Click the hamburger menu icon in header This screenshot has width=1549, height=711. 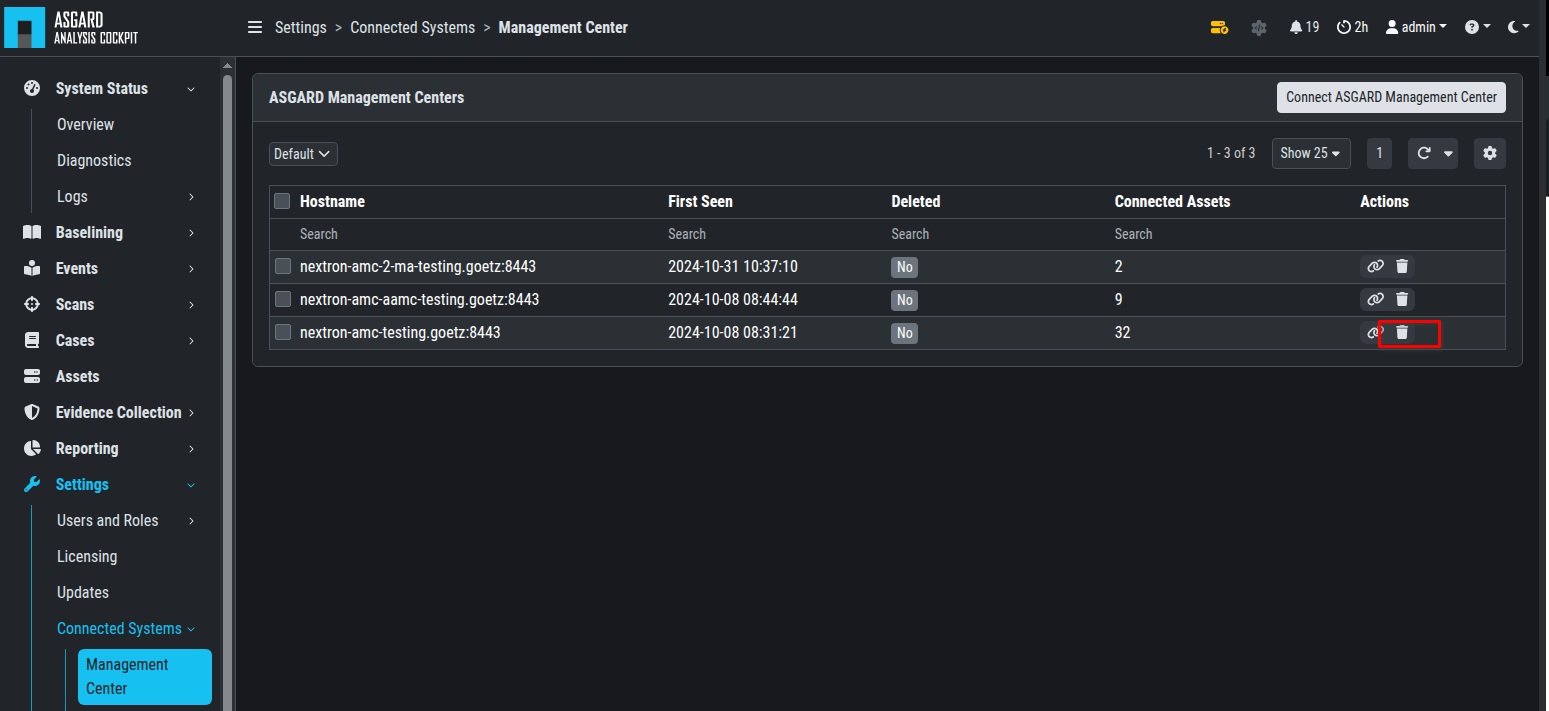[x=255, y=28]
